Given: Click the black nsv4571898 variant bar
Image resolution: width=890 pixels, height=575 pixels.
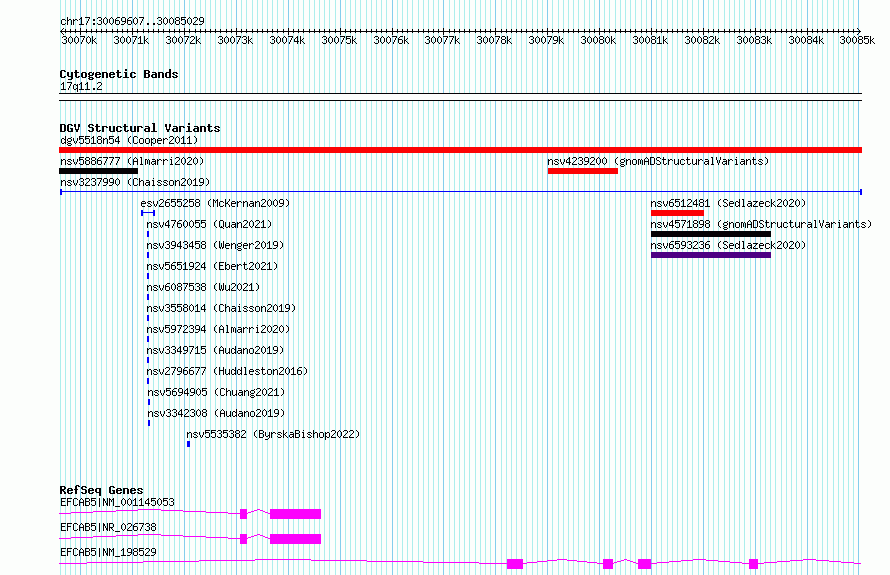Looking at the screenshot, I should pyautogui.click(x=711, y=234).
